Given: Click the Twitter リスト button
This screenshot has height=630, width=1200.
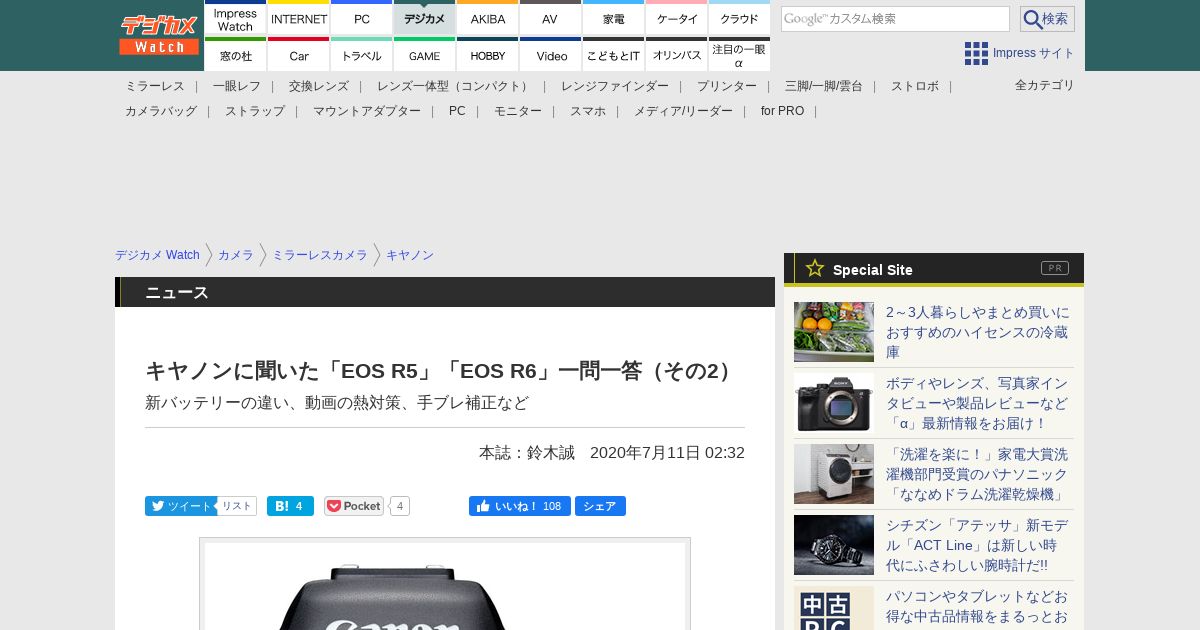Looking at the screenshot, I should [237, 506].
